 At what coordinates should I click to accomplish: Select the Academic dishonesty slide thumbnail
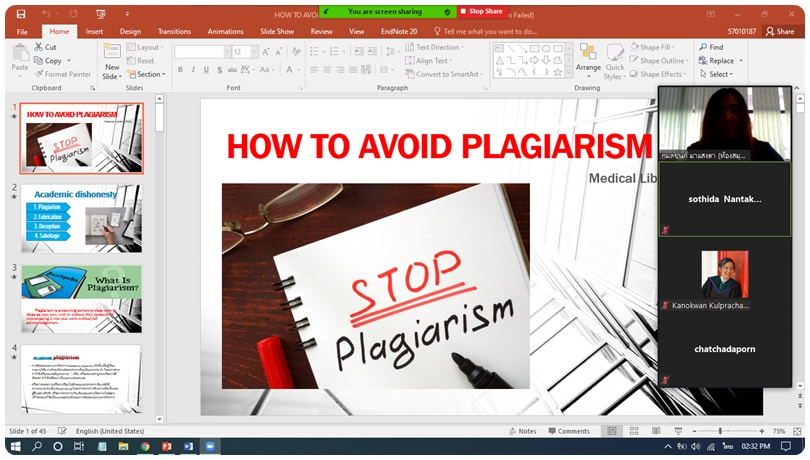[x=81, y=218]
